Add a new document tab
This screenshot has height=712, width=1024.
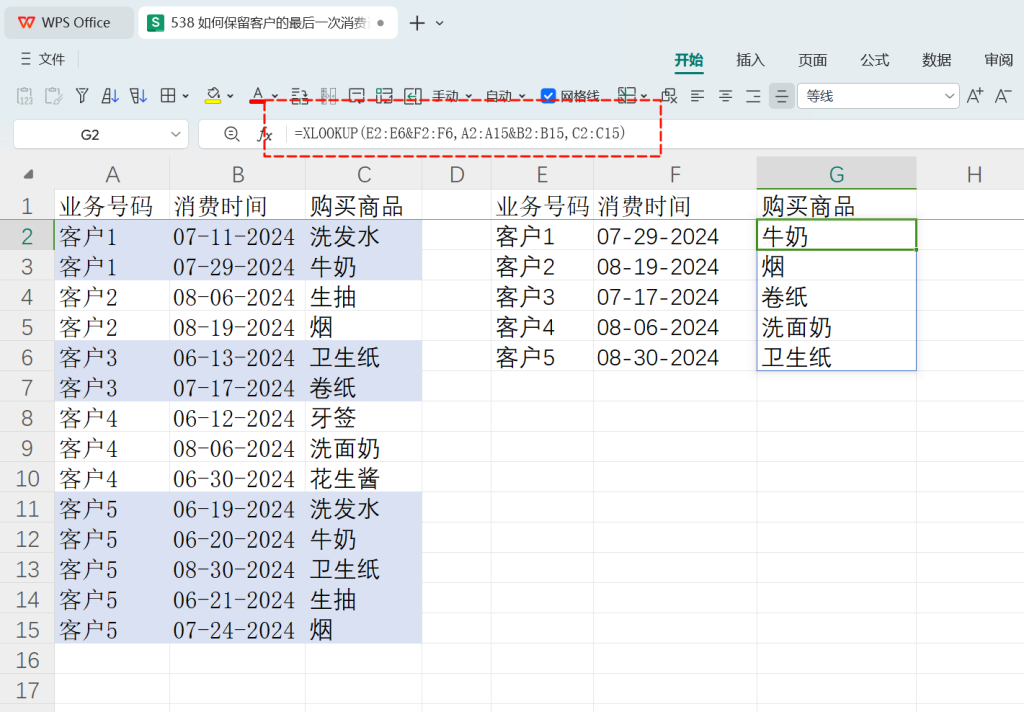pos(417,23)
